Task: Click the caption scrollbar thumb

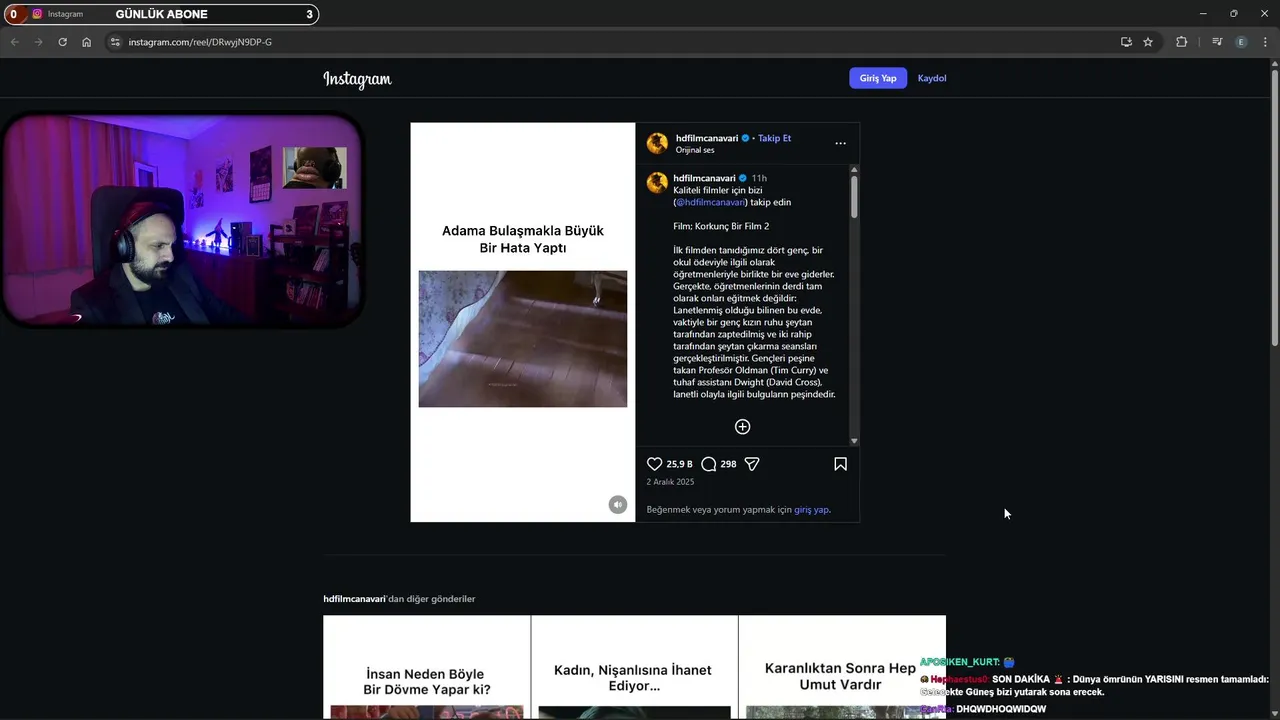Action: coord(854,197)
